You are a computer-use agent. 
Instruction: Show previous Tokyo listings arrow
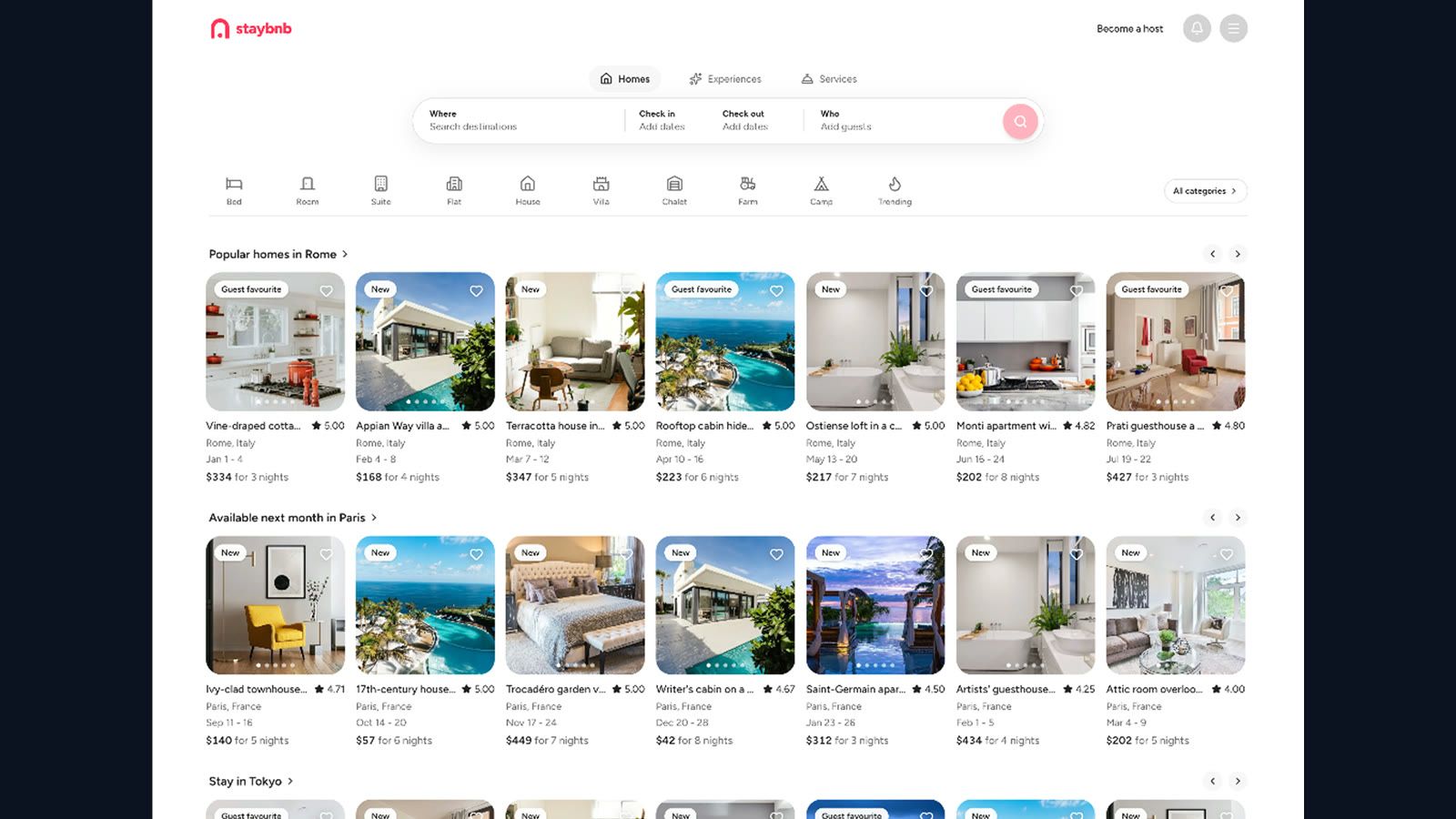tap(1212, 781)
